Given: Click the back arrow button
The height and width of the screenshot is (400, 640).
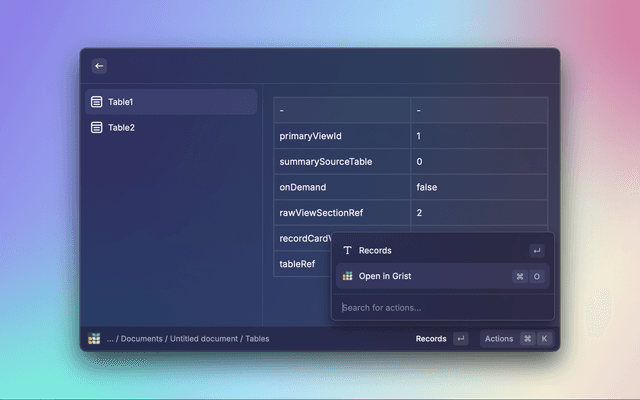Looking at the screenshot, I should 99,66.
